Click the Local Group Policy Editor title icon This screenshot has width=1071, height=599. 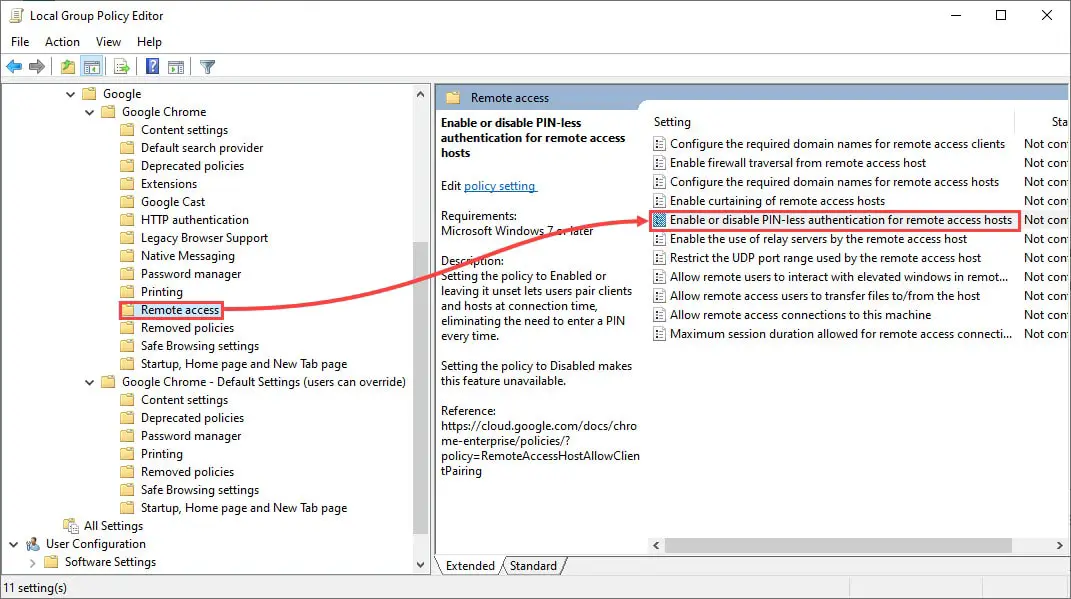16,15
